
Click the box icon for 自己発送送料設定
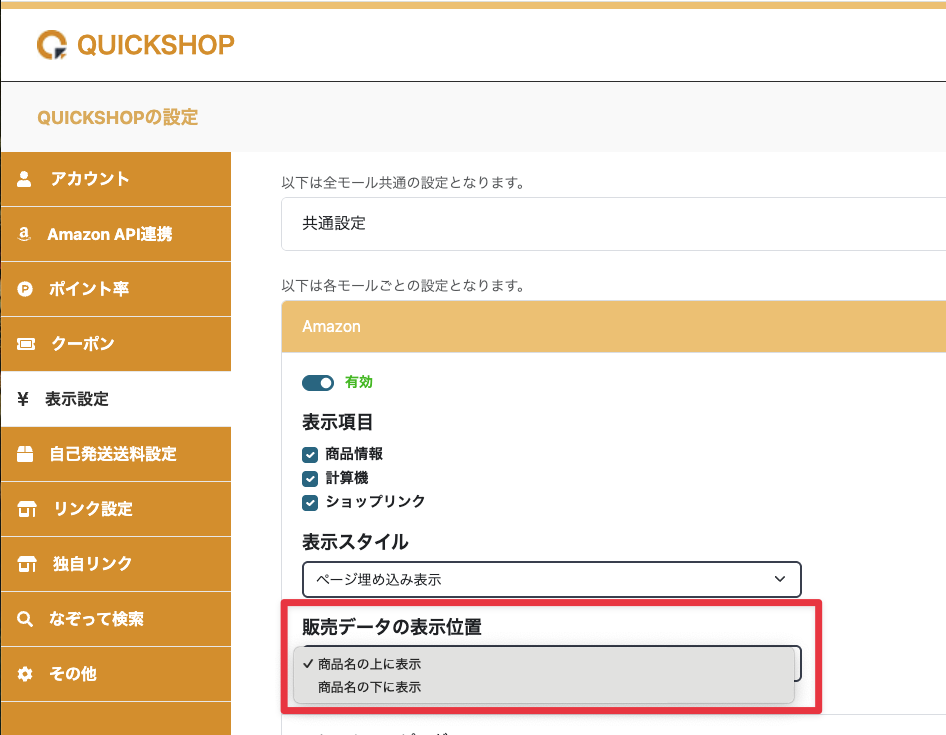26,454
